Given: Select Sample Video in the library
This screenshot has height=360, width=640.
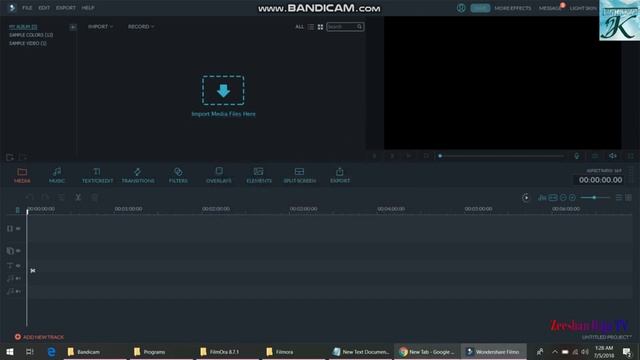Looking at the screenshot, I should click(x=28, y=43).
